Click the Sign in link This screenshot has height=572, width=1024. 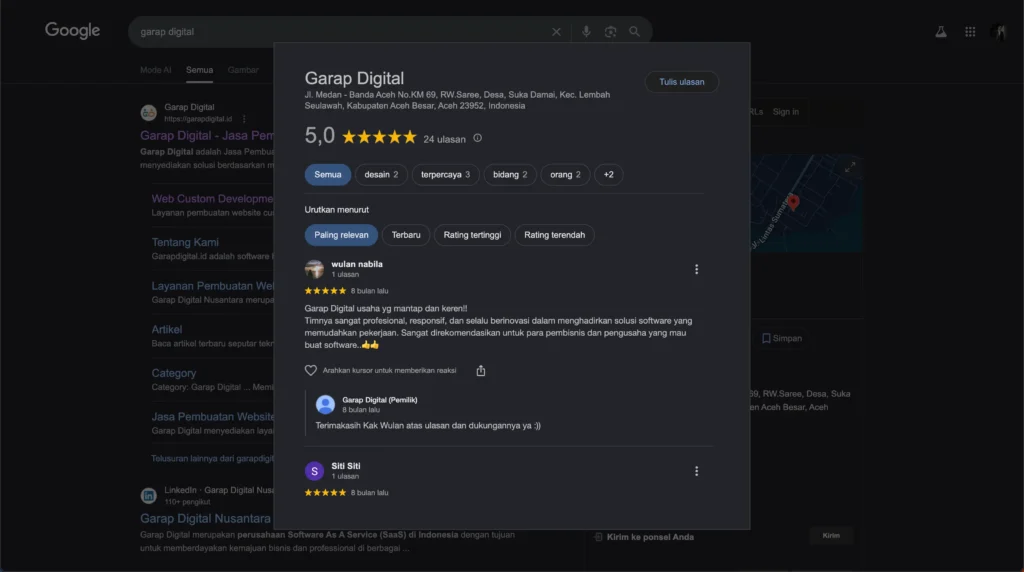pos(786,112)
